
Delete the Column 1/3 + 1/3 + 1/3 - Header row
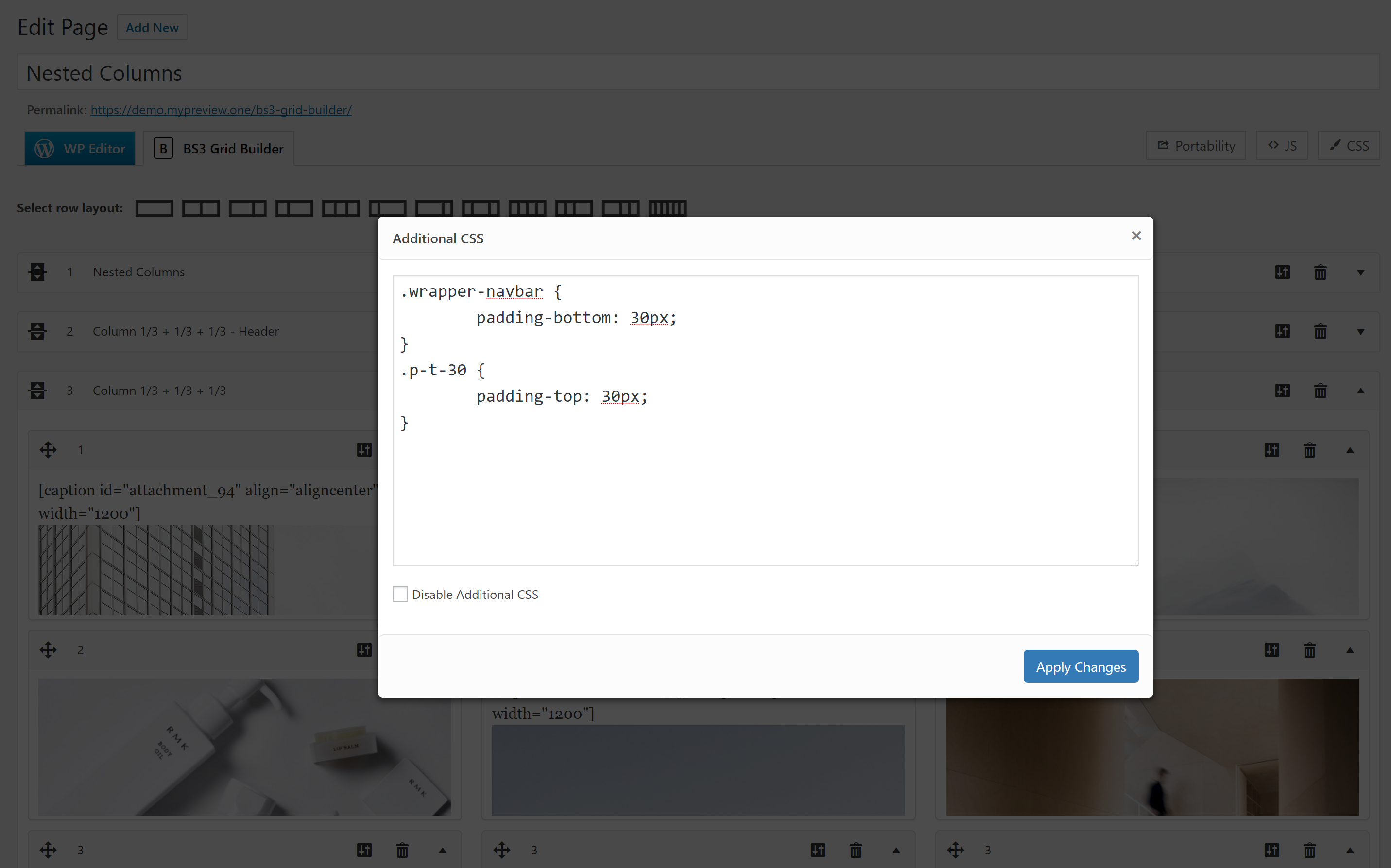click(x=1321, y=331)
